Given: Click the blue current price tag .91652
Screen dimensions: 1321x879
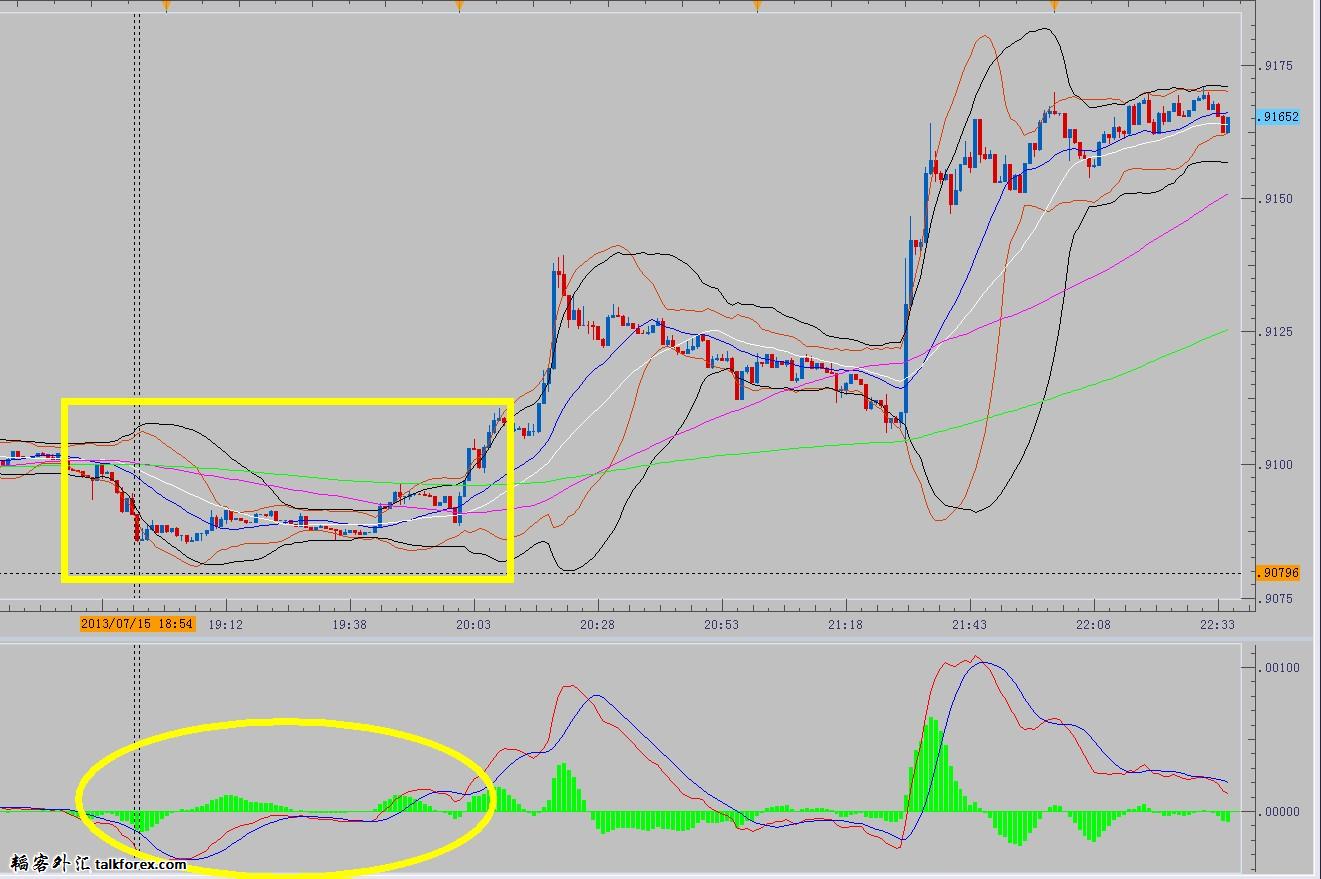Looking at the screenshot, I should 1279,117.
